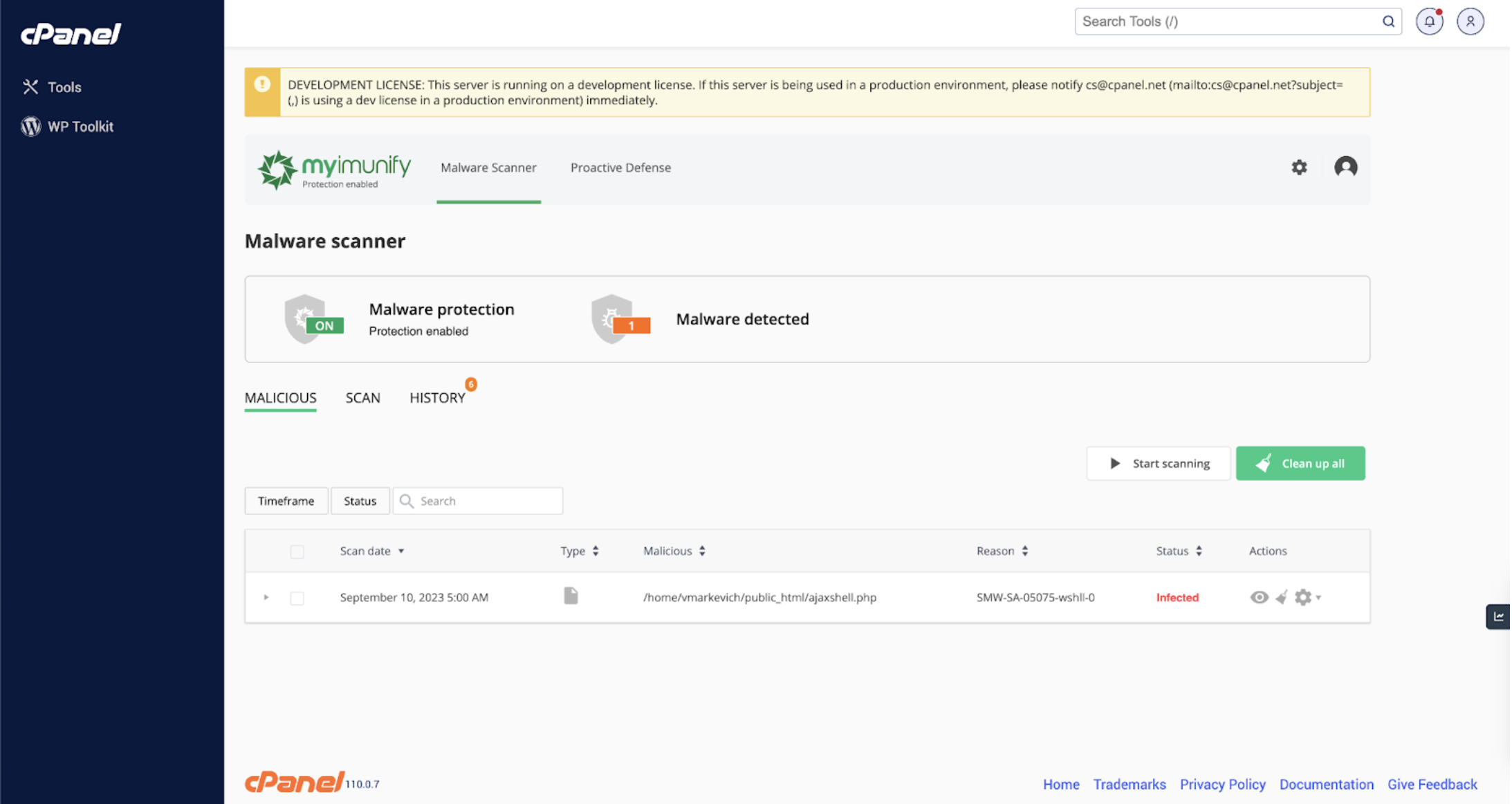Sort by Status column header
Image resolution: width=1512 pixels, height=804 pixels.
click(x=1179, y=551)
